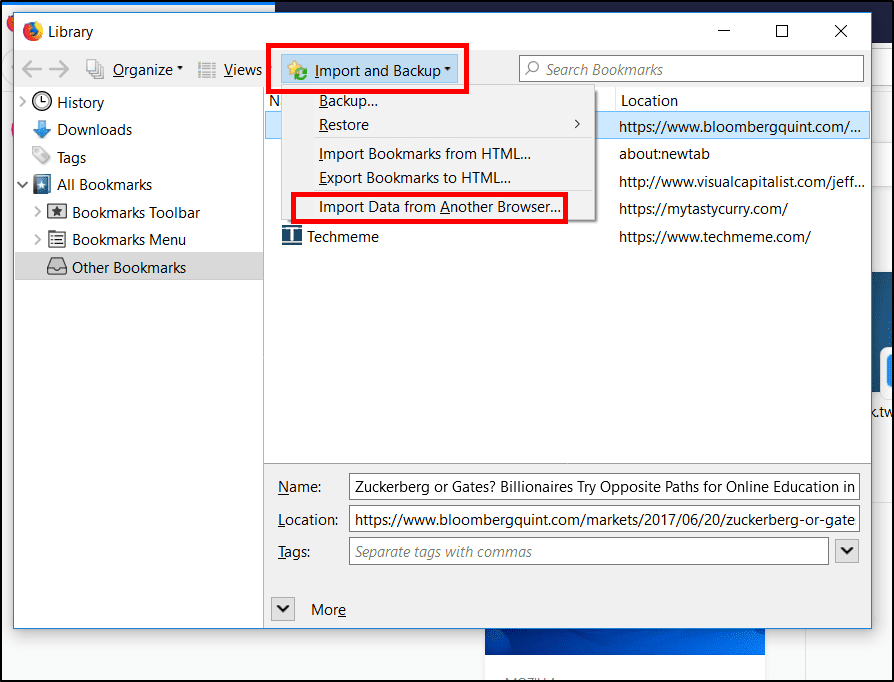Click the Tags label icon

(x=41, y=155)
